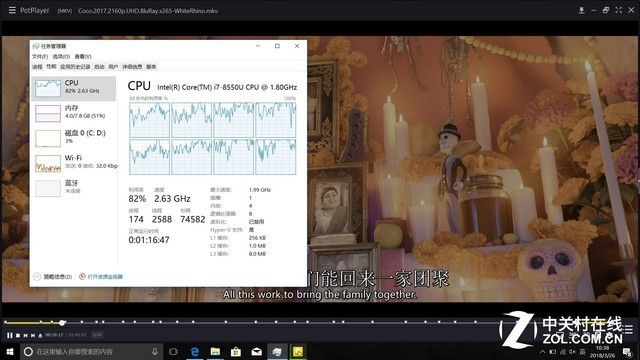640x360 pixels.
Task: Click the battery icon in tray
Action: (553, 352)
